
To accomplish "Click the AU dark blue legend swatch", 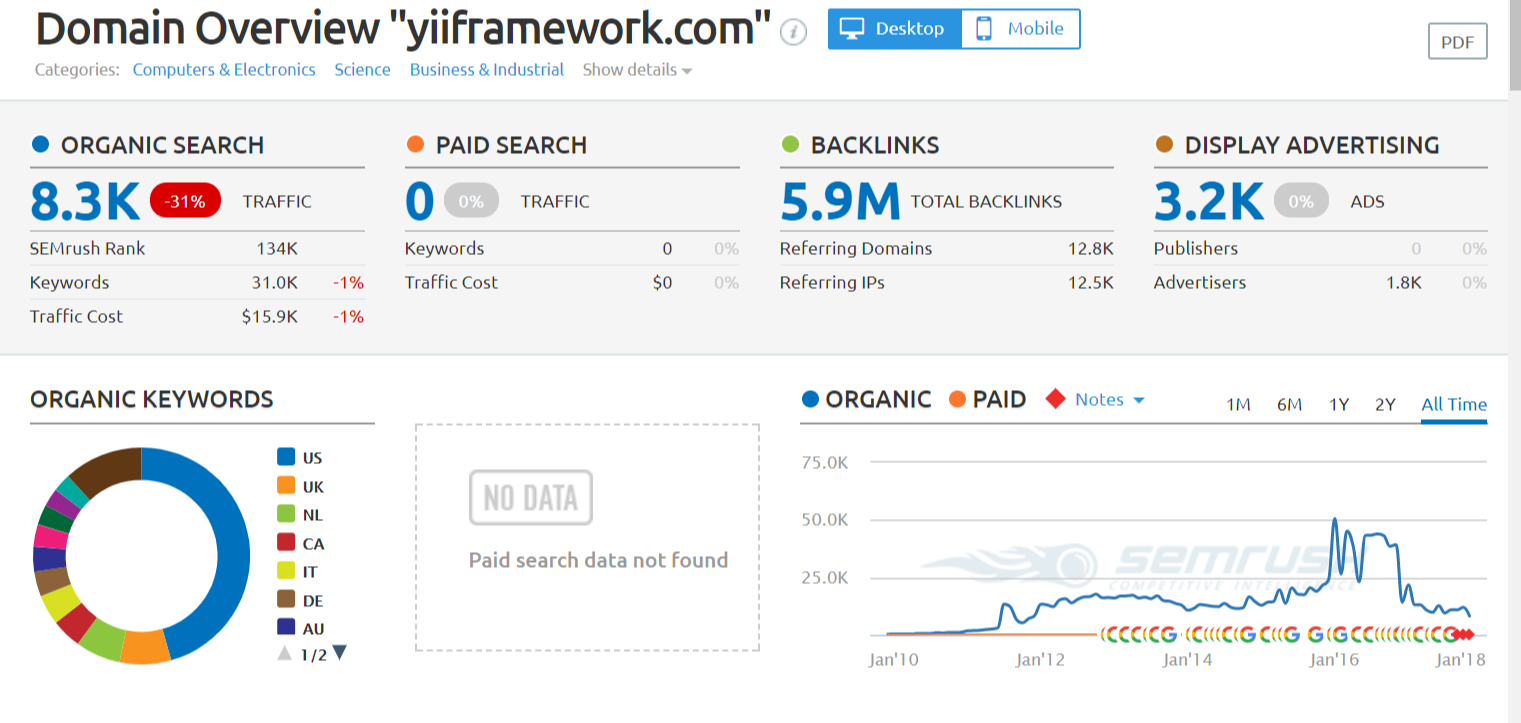I will [286, 628].
